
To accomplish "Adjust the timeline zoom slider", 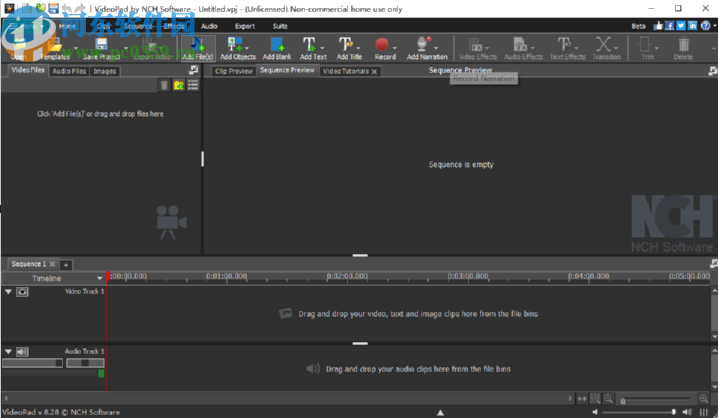I will (x=656, y=400).
